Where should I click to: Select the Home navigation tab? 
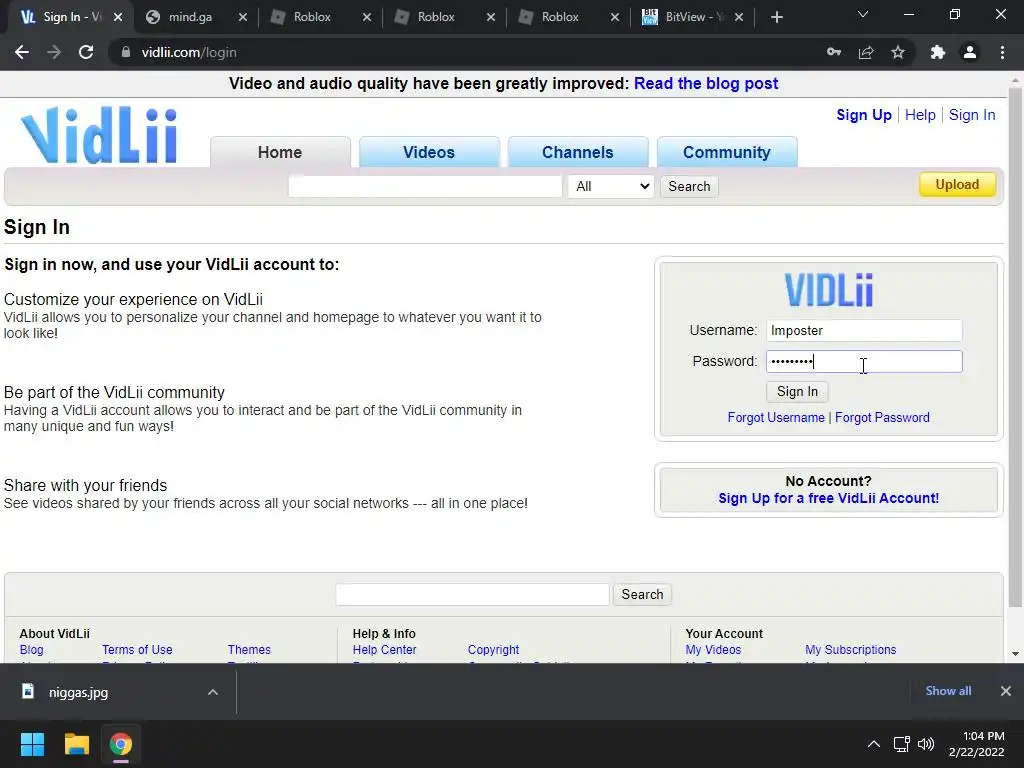[x=280, y=152]
